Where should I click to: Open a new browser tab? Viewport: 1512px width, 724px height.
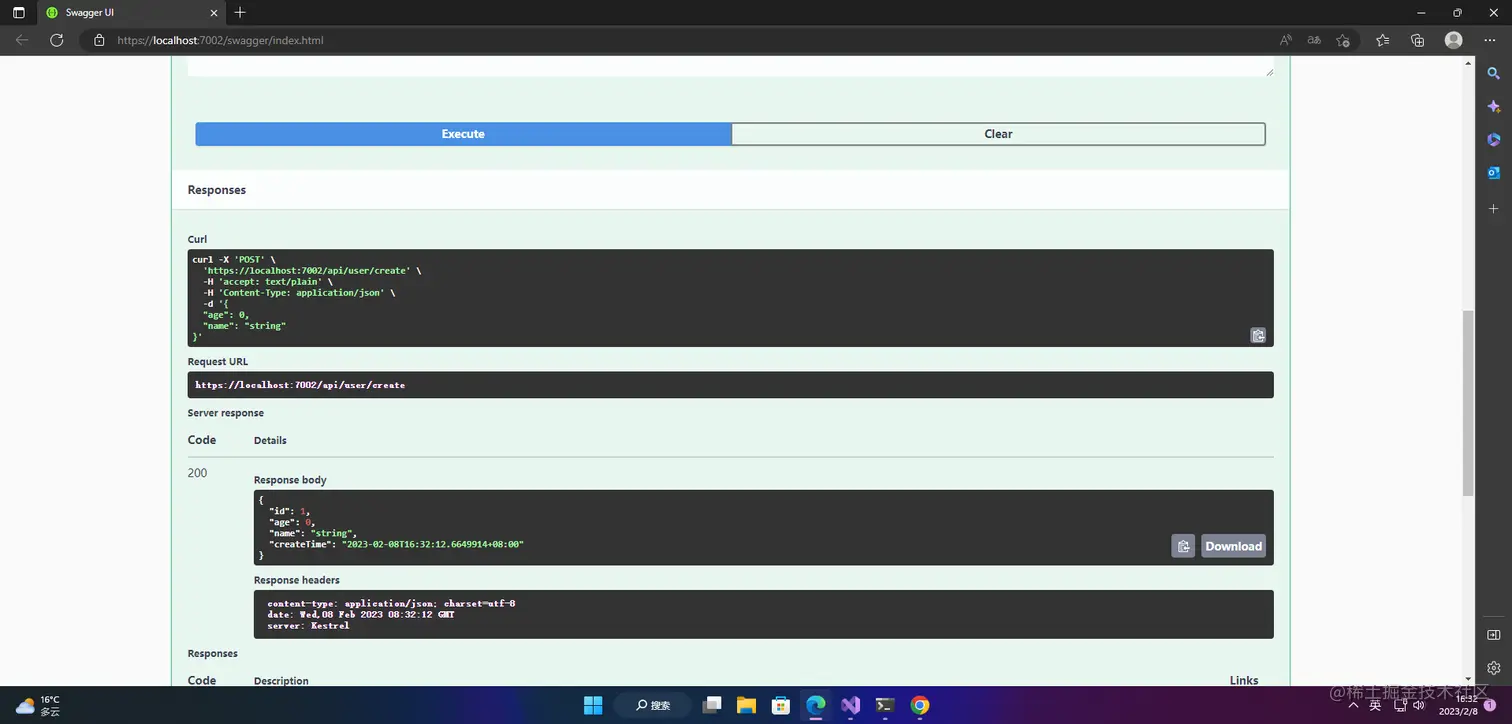click(x=240, y=13)
